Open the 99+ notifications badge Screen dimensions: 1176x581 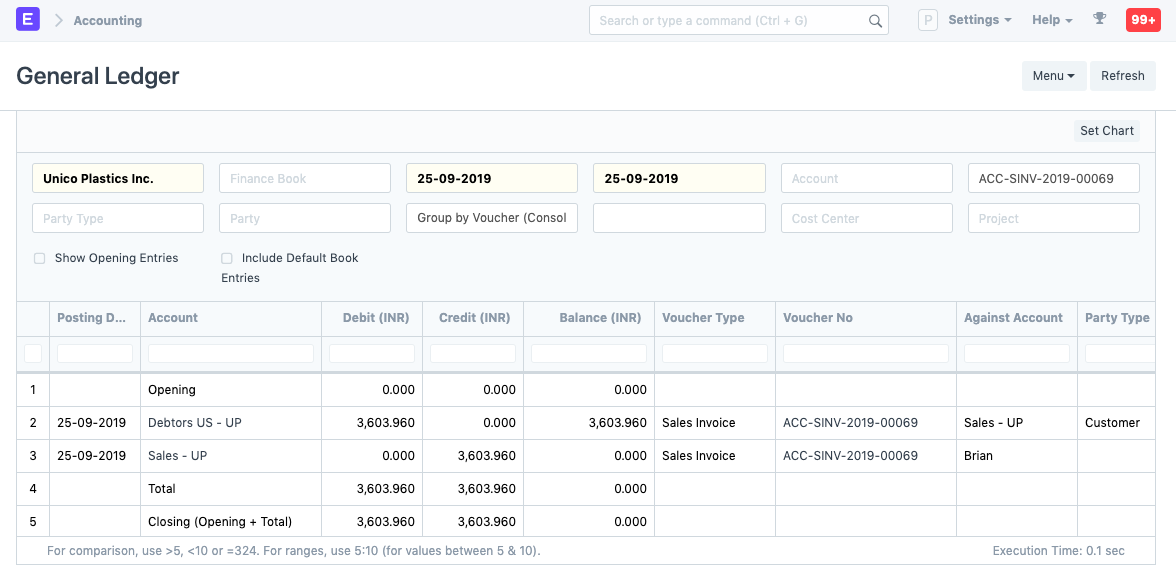point(1142,20)
